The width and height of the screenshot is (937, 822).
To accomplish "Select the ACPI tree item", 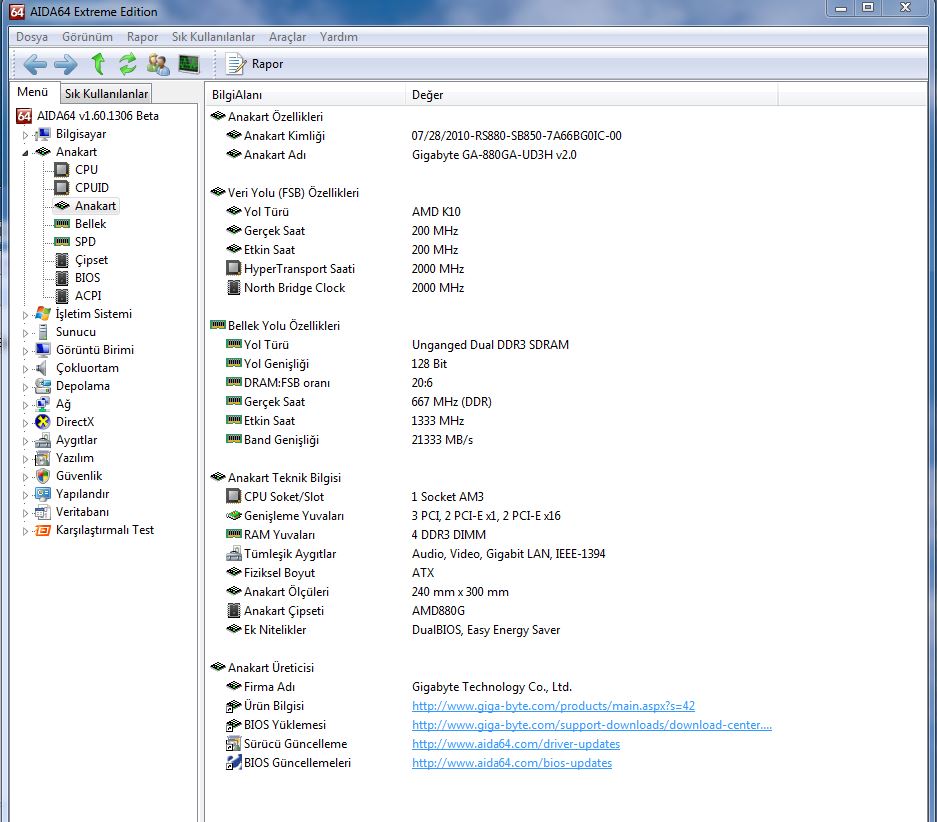I will [x=88, y=296].
